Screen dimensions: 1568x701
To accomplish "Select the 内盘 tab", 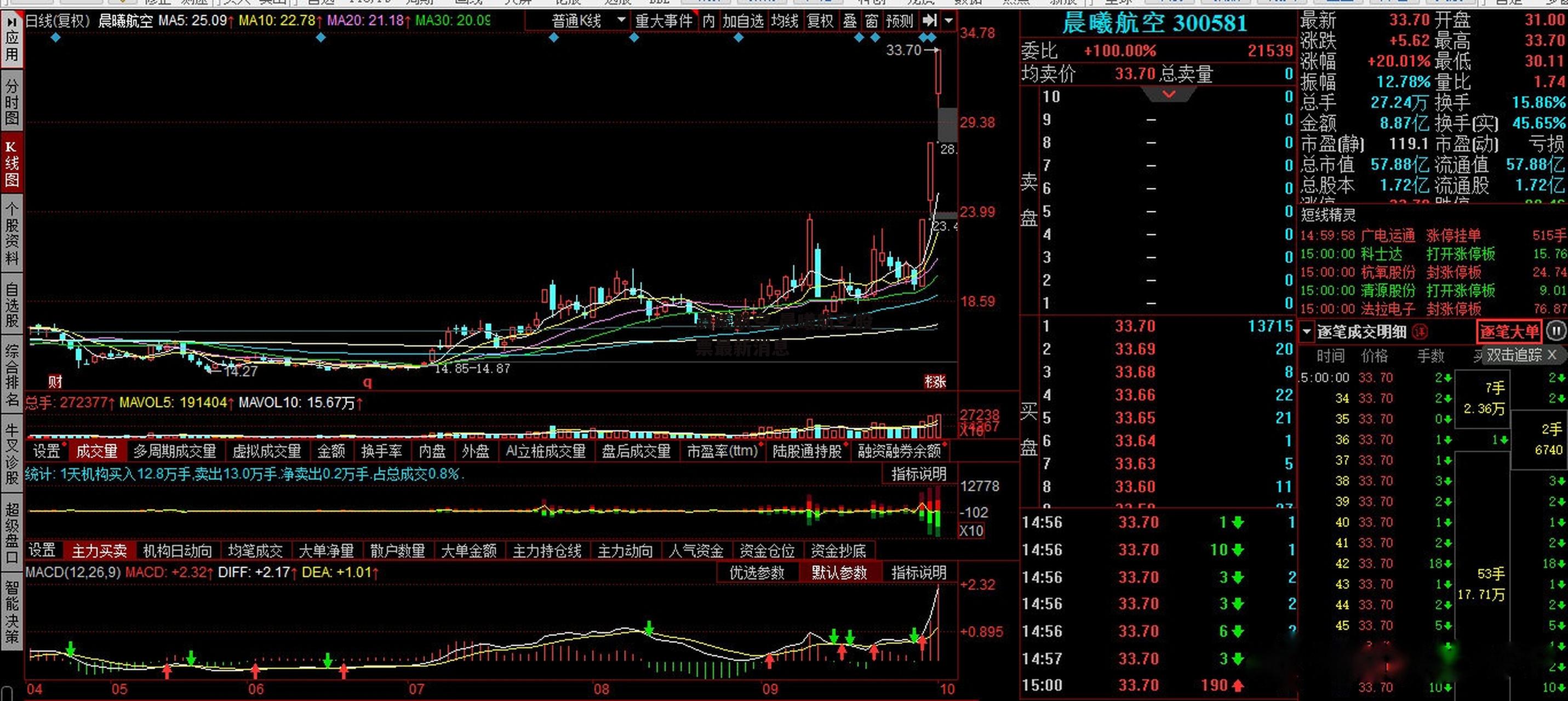I will 432,451.
